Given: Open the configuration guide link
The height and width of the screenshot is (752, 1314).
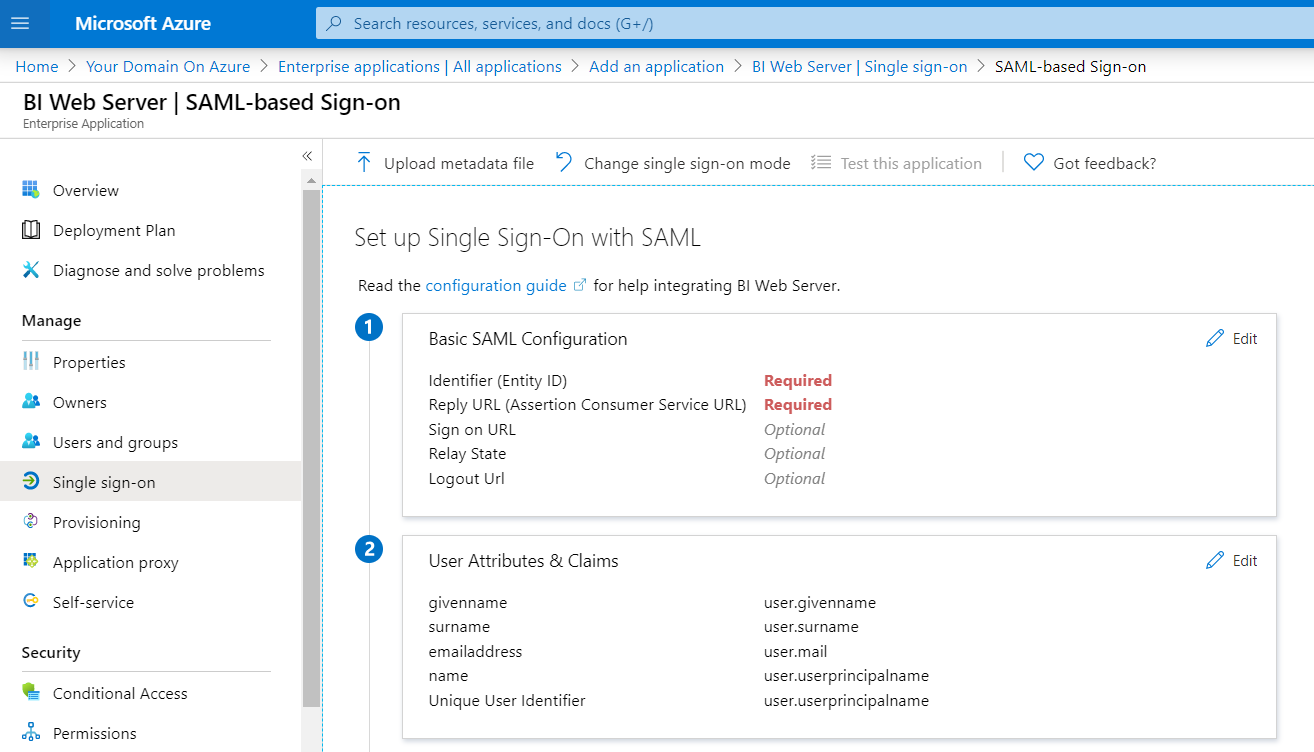Looking at the screenshot, I should coord(496,286).
